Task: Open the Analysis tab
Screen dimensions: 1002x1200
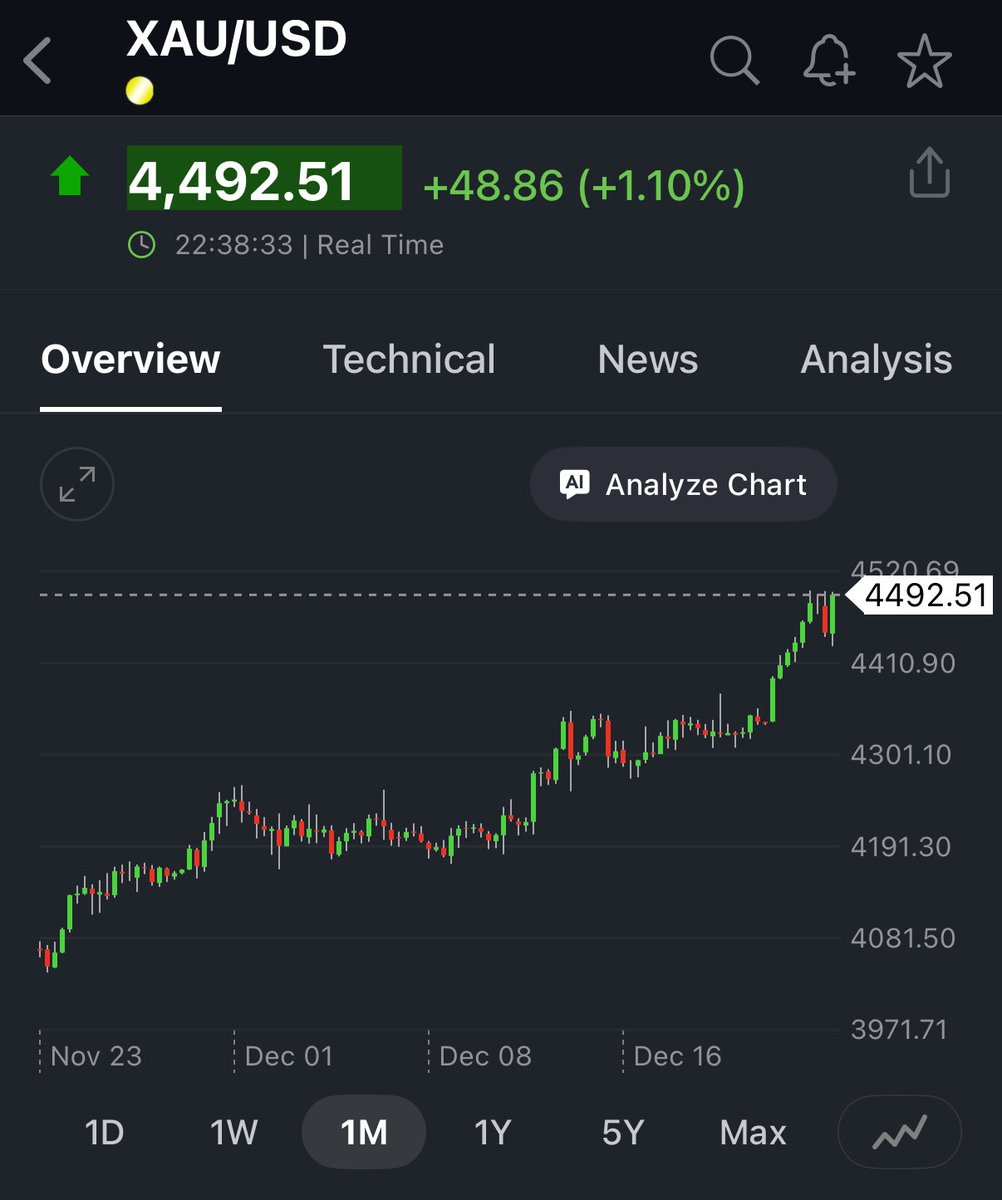Action: pyautogui.click(x=877, y=360)
